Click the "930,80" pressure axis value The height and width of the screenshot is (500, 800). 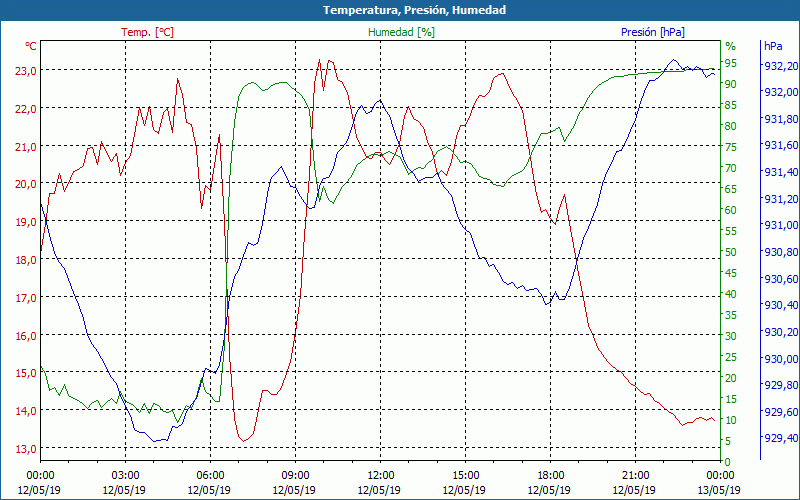[779, 252]
